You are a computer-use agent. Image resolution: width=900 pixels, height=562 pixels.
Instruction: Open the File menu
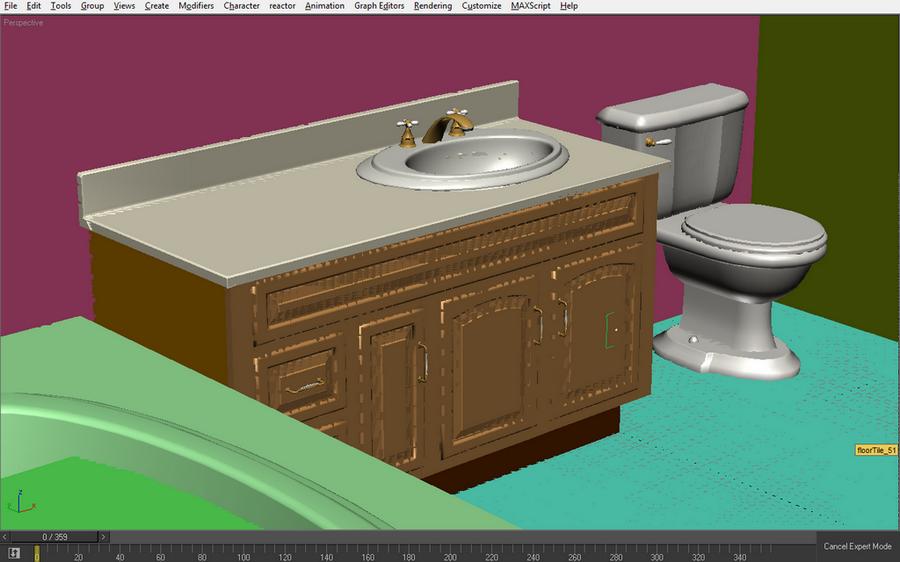click(10, 6)
